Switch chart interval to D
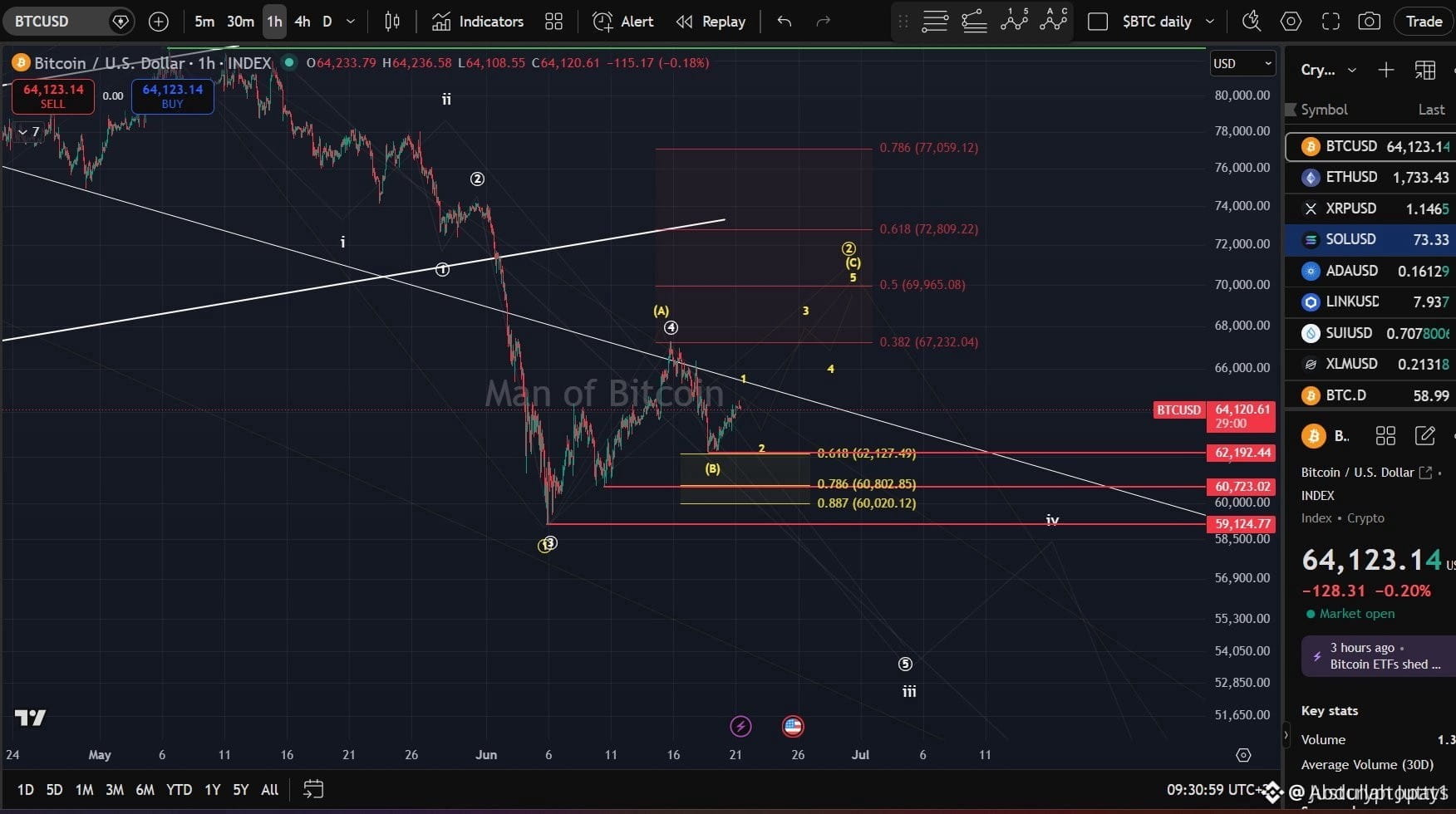Image resolution: width=1456 pixels, height=814 pixels. coord(327,22)
